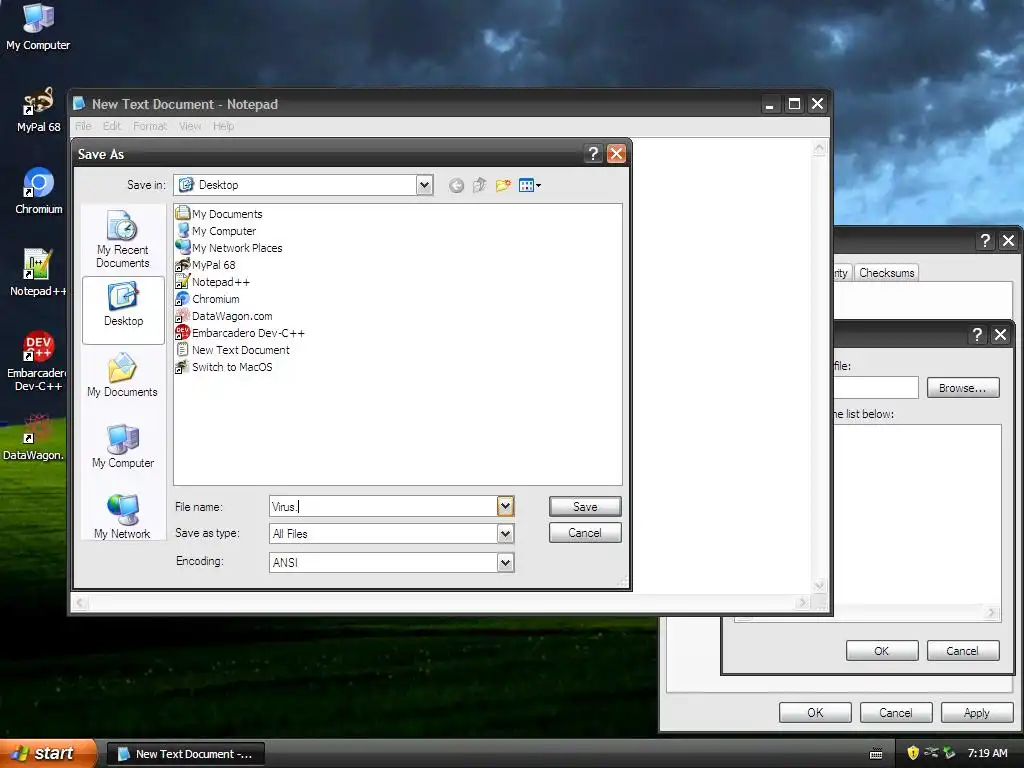Click the Browse... button
Image resolution: width=1024 pixels, height=768 pixels.
[963, 388]
